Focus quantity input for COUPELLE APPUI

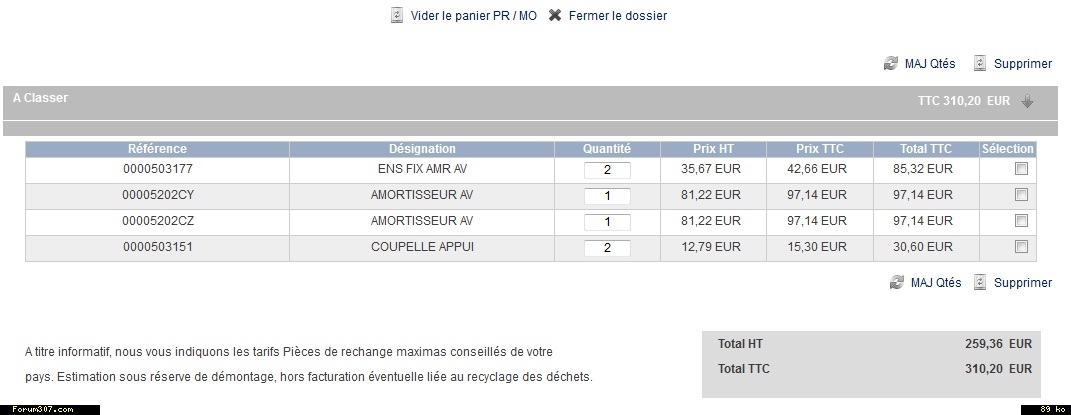(x=607, y=248)
